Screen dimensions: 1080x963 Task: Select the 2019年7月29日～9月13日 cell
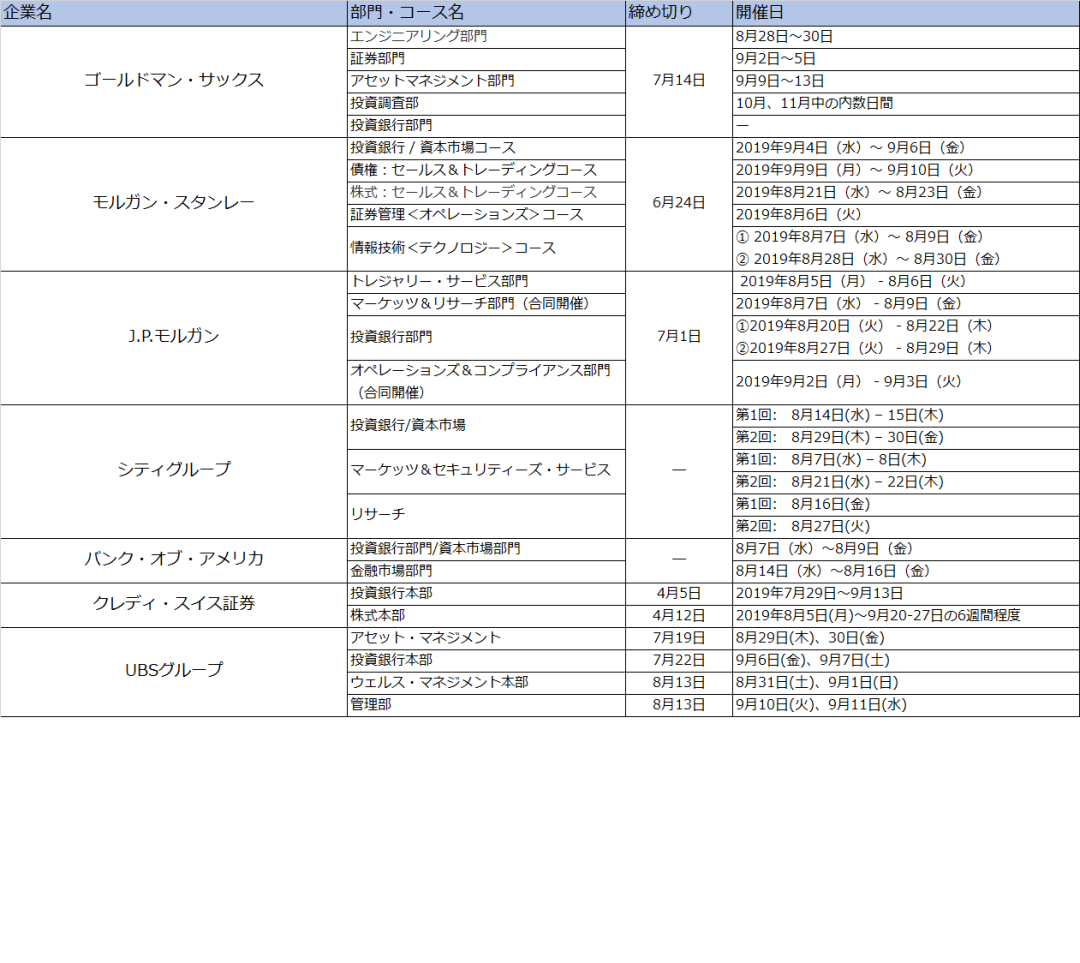pyautogui.click(x=906, y=594)
